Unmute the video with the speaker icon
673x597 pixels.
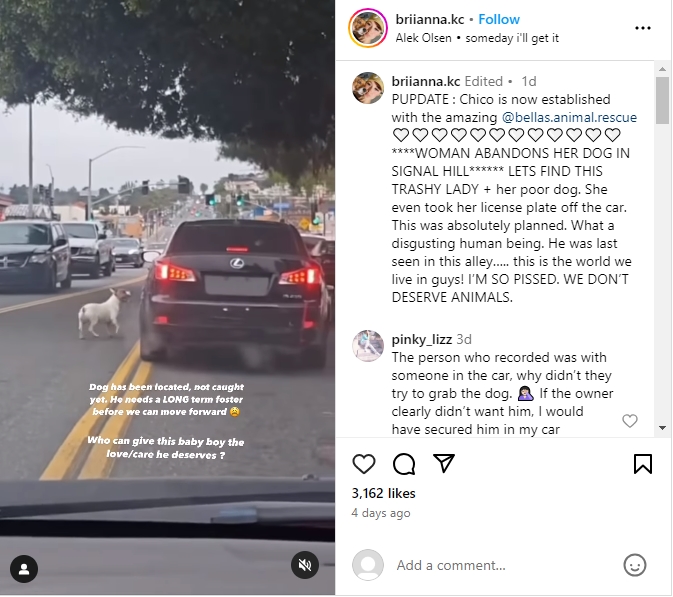(305, 565)
